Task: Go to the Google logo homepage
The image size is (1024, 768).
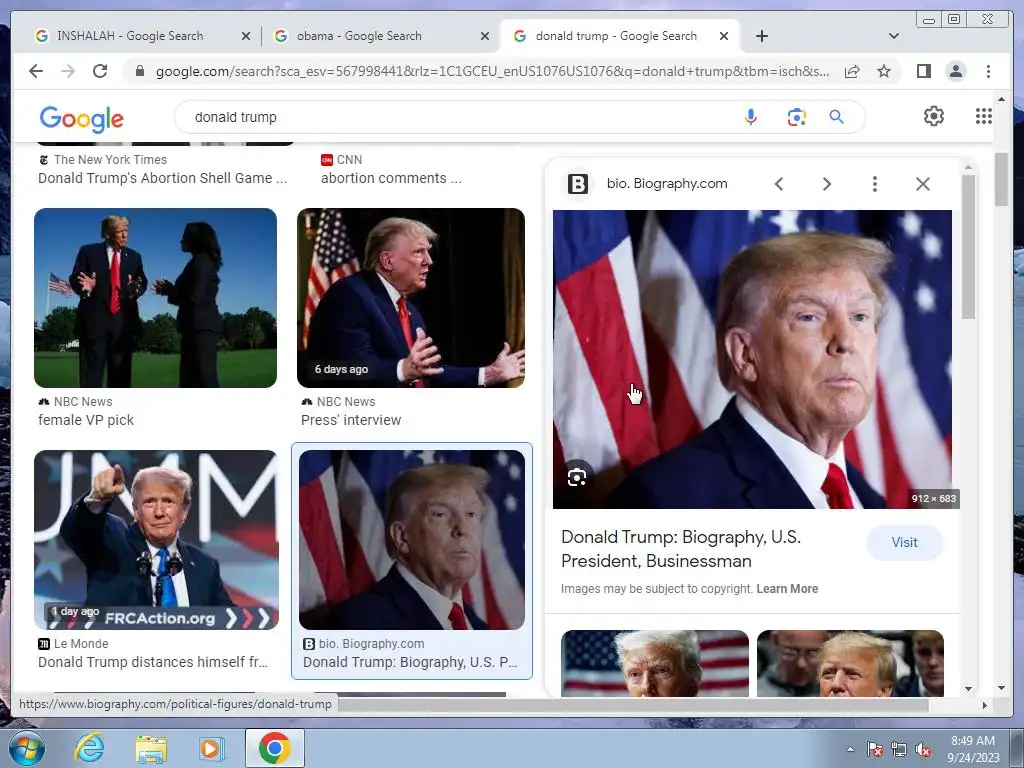Action: click(x=82, y=119)
